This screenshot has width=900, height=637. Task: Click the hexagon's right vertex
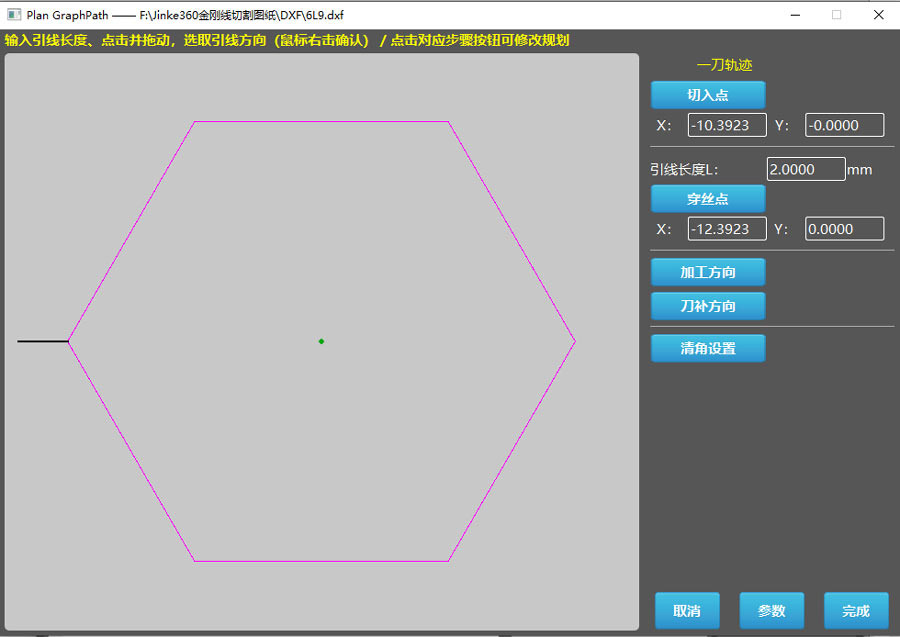(575, 341)
